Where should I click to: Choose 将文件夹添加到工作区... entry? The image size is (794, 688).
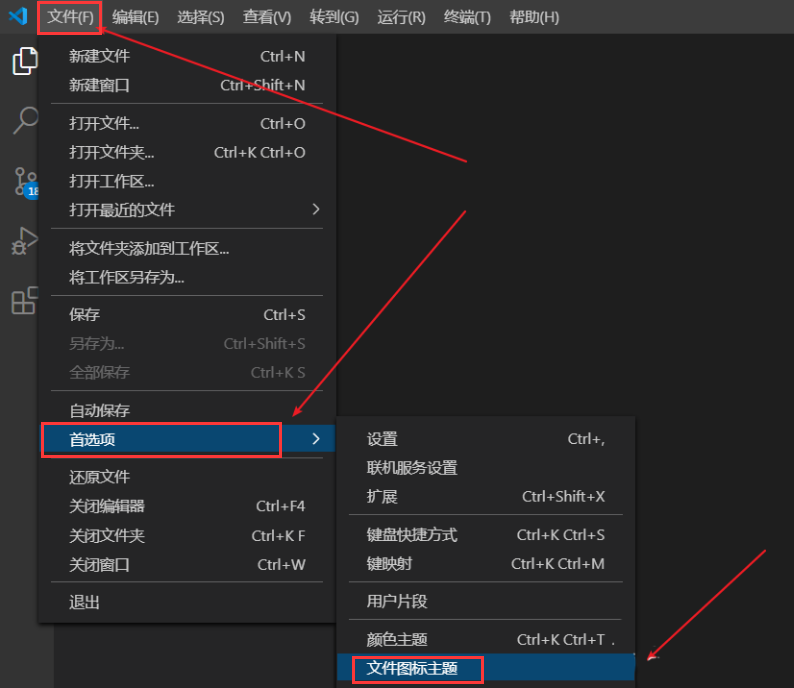coord(187,249)
